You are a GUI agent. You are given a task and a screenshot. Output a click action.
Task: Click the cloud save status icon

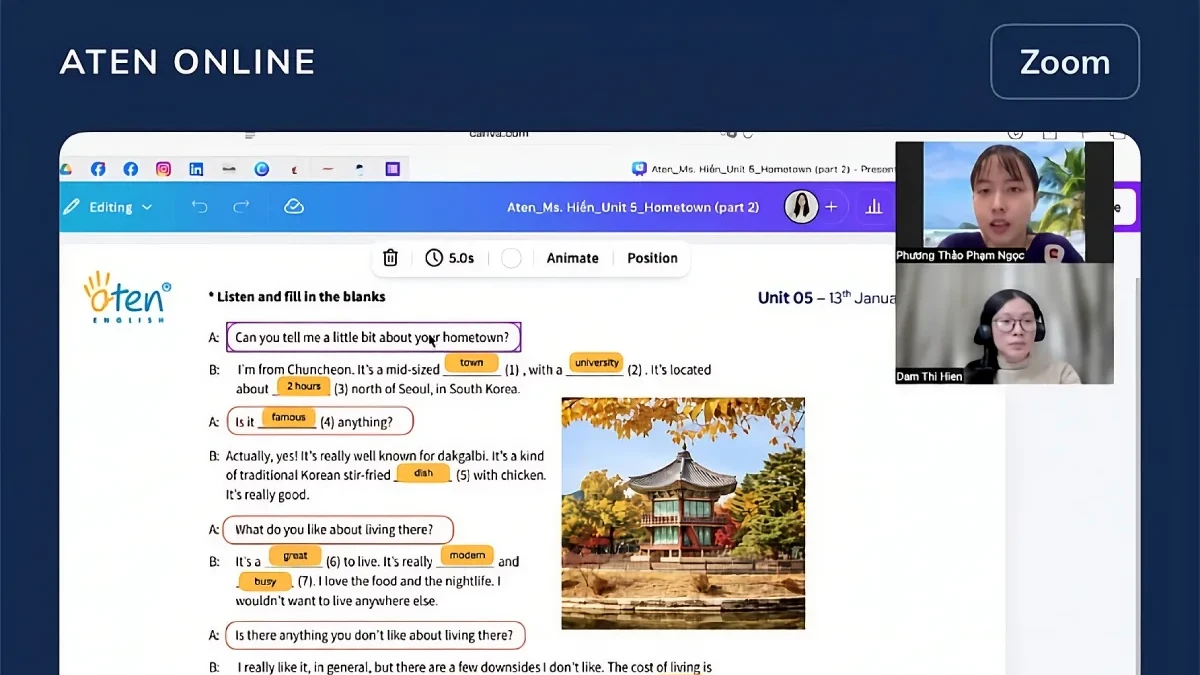[294, 206]
